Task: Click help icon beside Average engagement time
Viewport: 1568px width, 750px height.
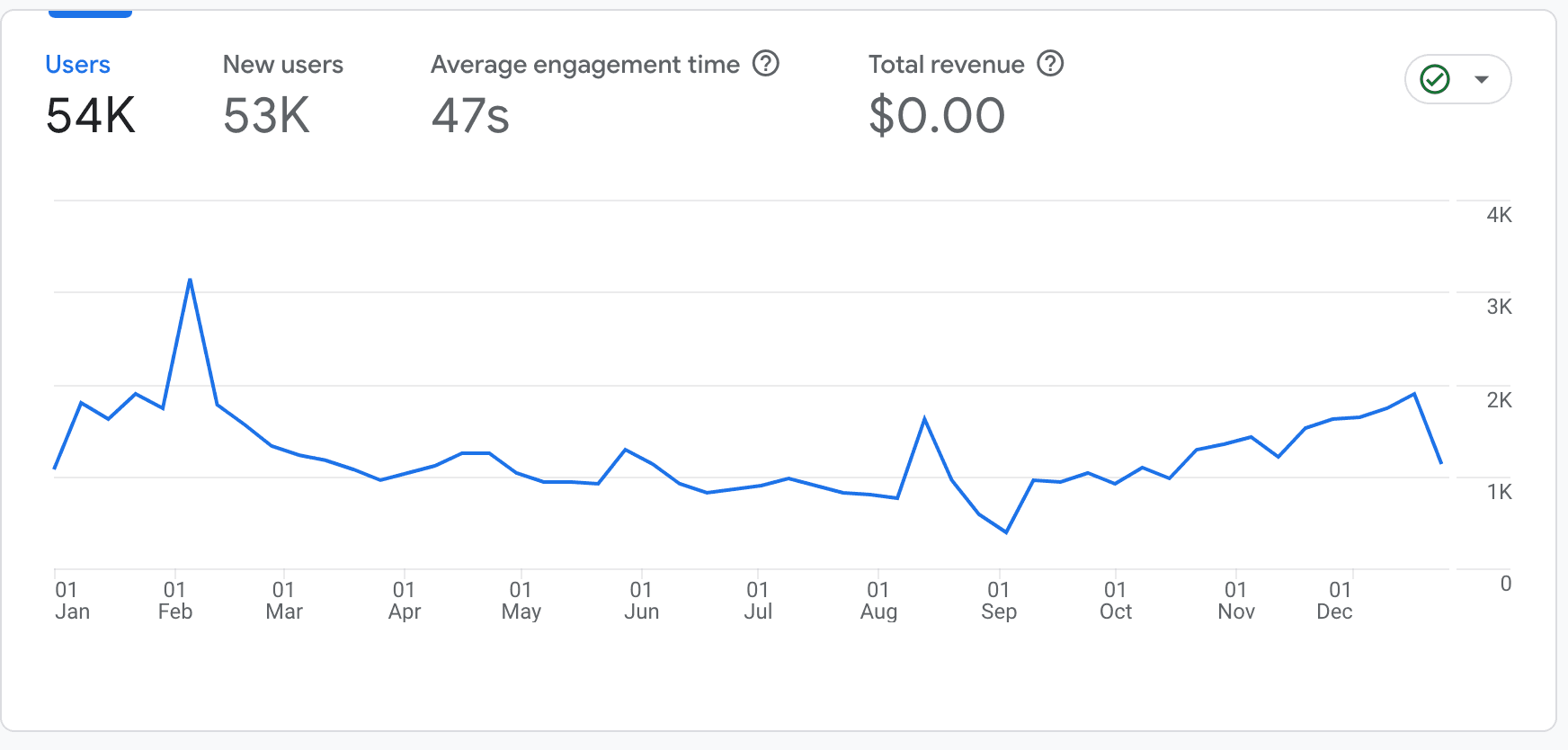Action: click(x=765, y=64)
